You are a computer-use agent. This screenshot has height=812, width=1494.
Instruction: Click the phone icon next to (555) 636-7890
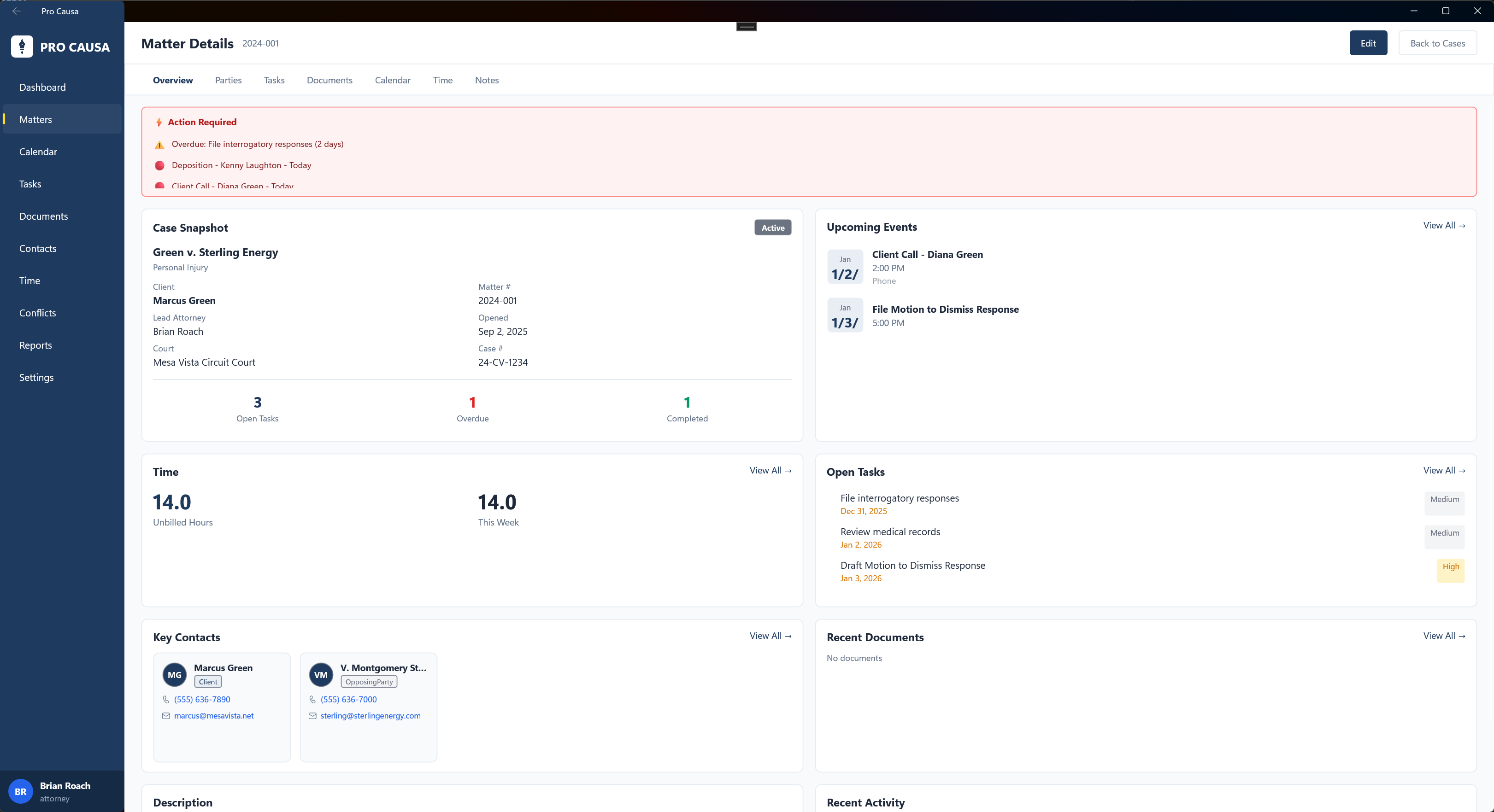coord(165,700)
